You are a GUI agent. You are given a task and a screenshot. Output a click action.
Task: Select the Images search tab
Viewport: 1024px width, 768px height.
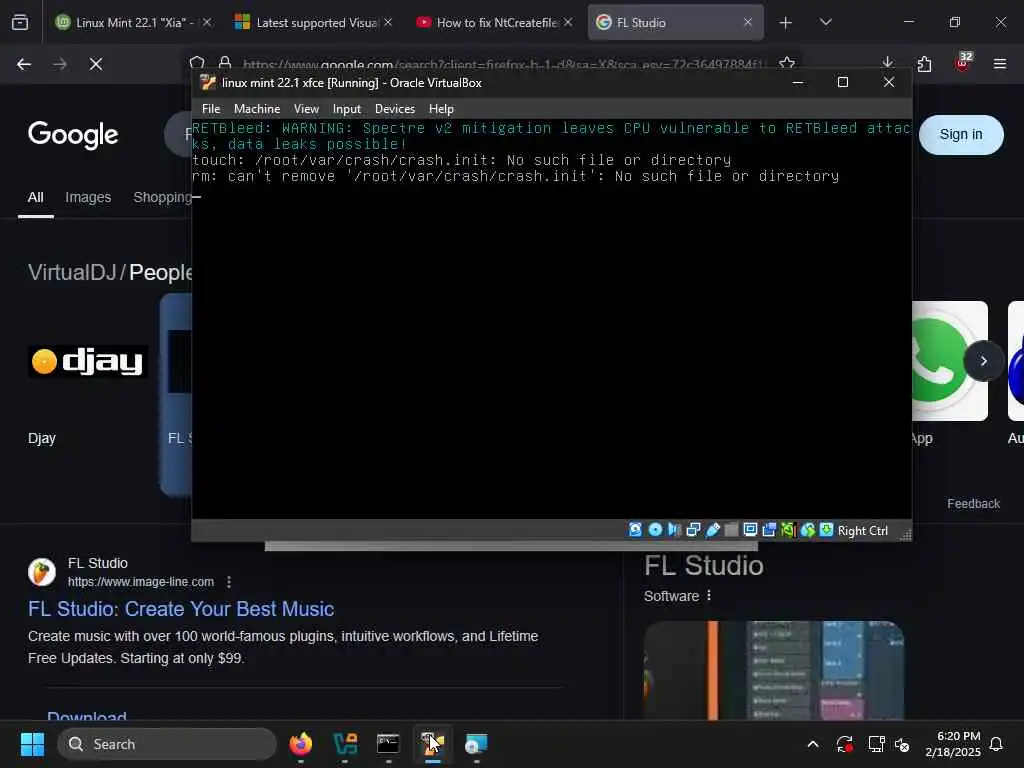point(88,198)
